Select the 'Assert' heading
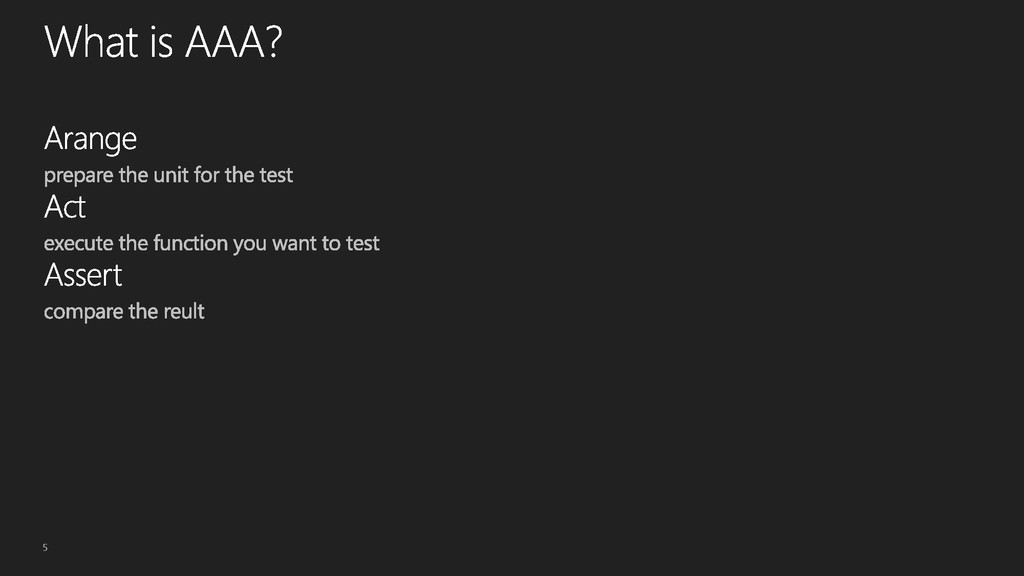 [83, 275]
